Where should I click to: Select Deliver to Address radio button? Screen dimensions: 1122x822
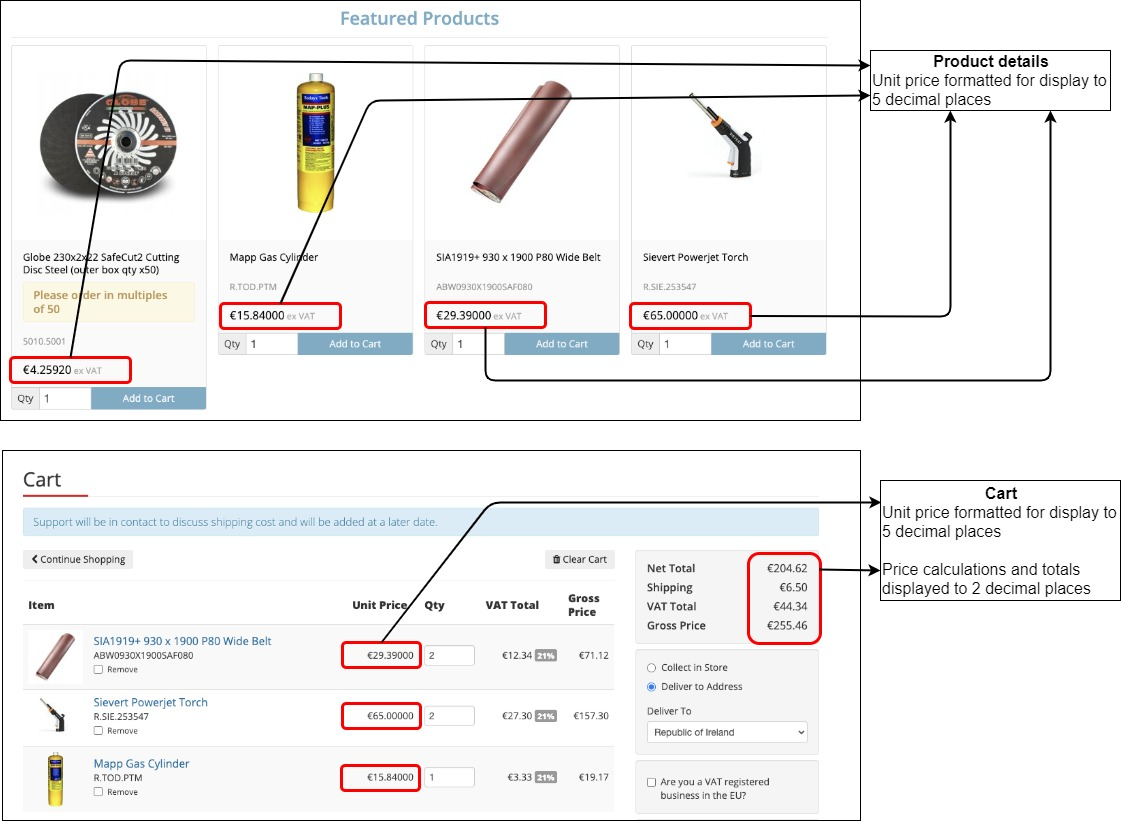(x=652, y=687)
